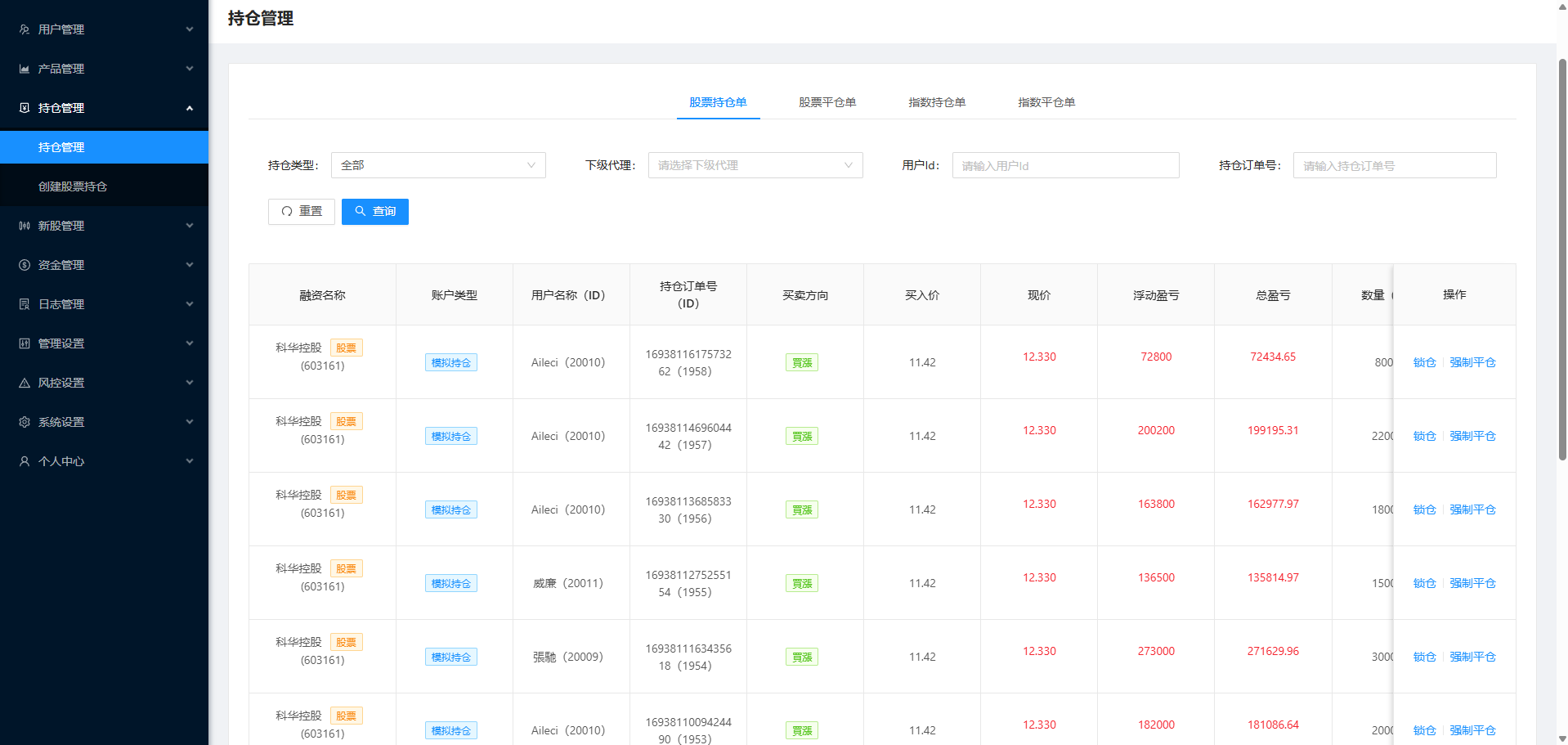Switch to the 股票平仓单 tab
Screen dimensions: 1568x745
tap(827, 102)
